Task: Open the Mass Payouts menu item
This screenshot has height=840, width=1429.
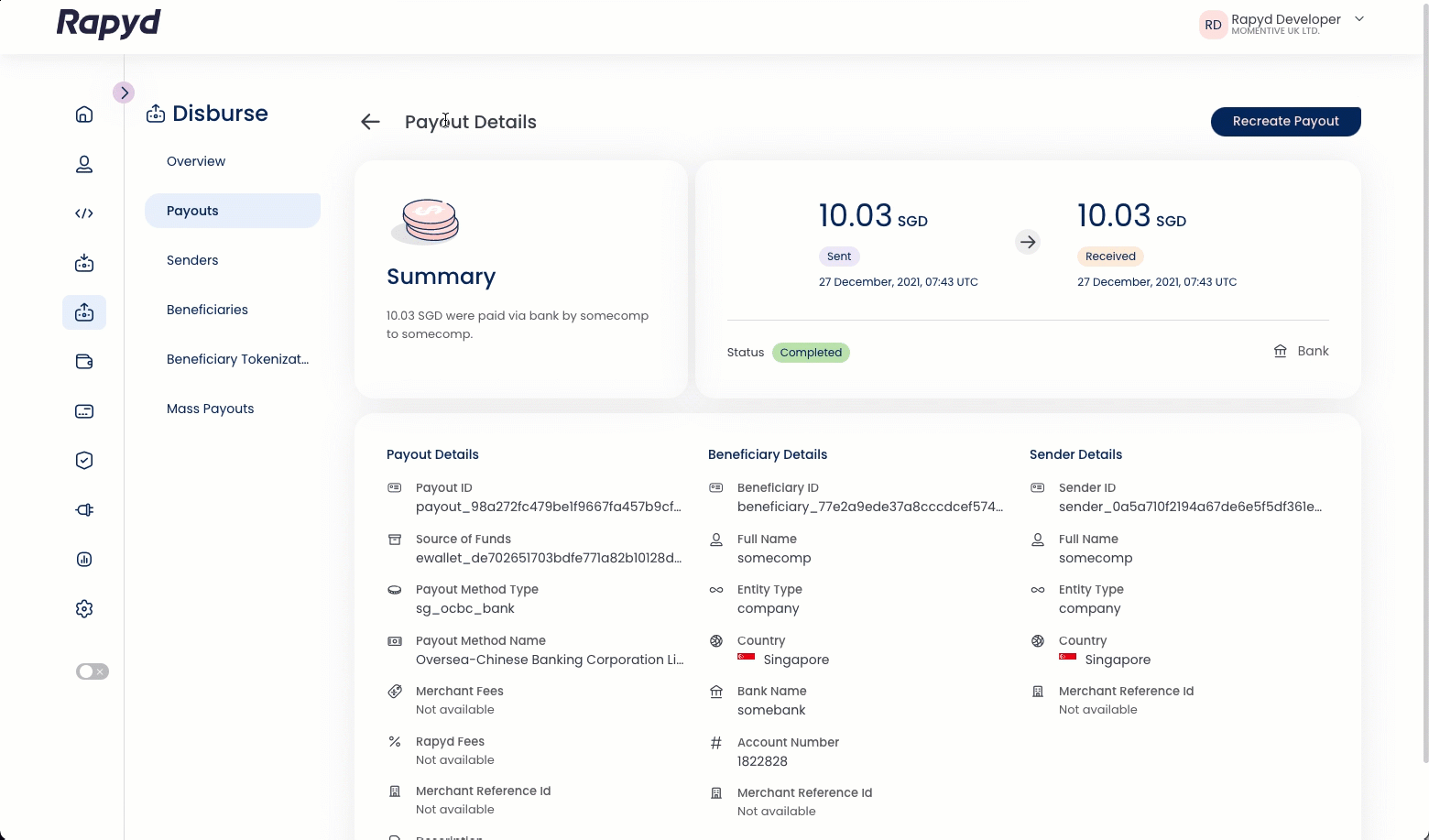Action: point(210,409)
